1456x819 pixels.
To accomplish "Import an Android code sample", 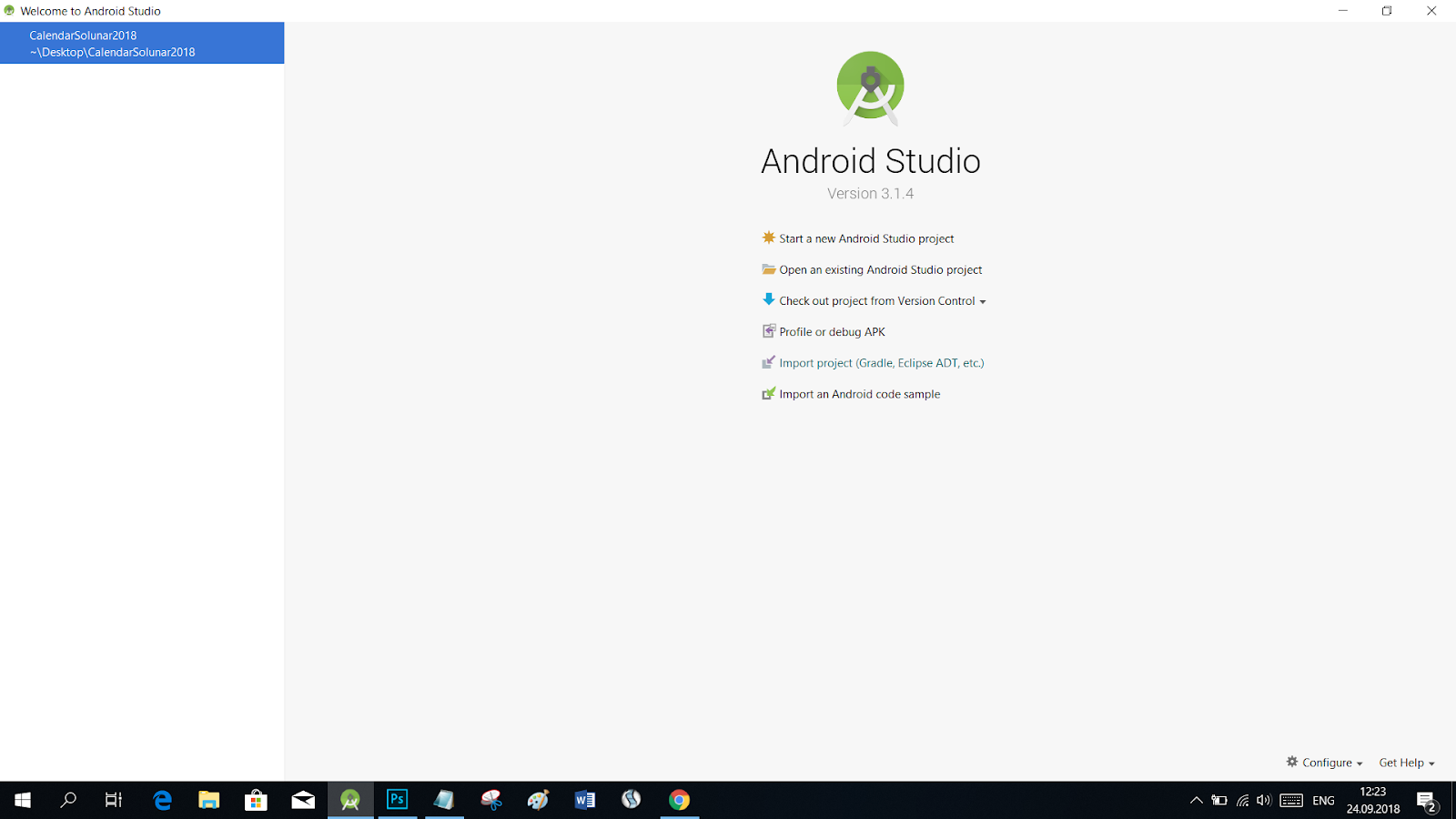I will pyautogui.click(x=860, y=394).
